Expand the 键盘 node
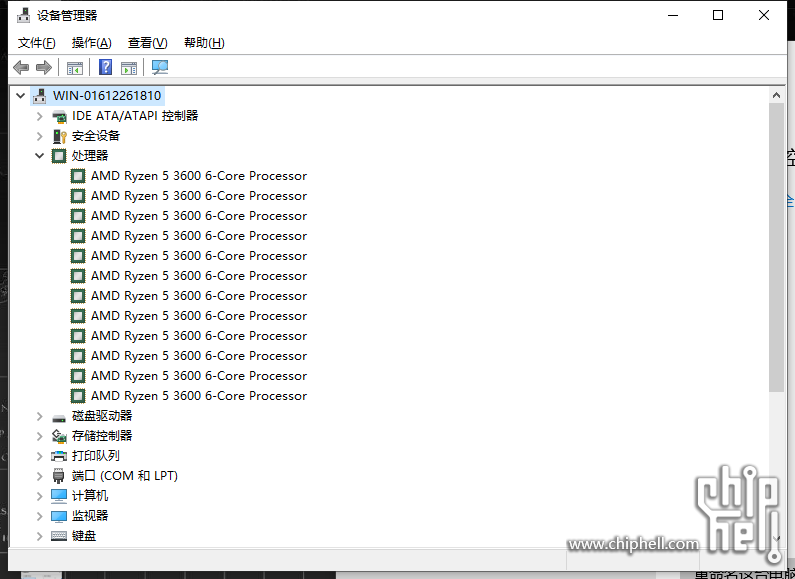This screenshot has height=579, width=795. click(40, 536)
